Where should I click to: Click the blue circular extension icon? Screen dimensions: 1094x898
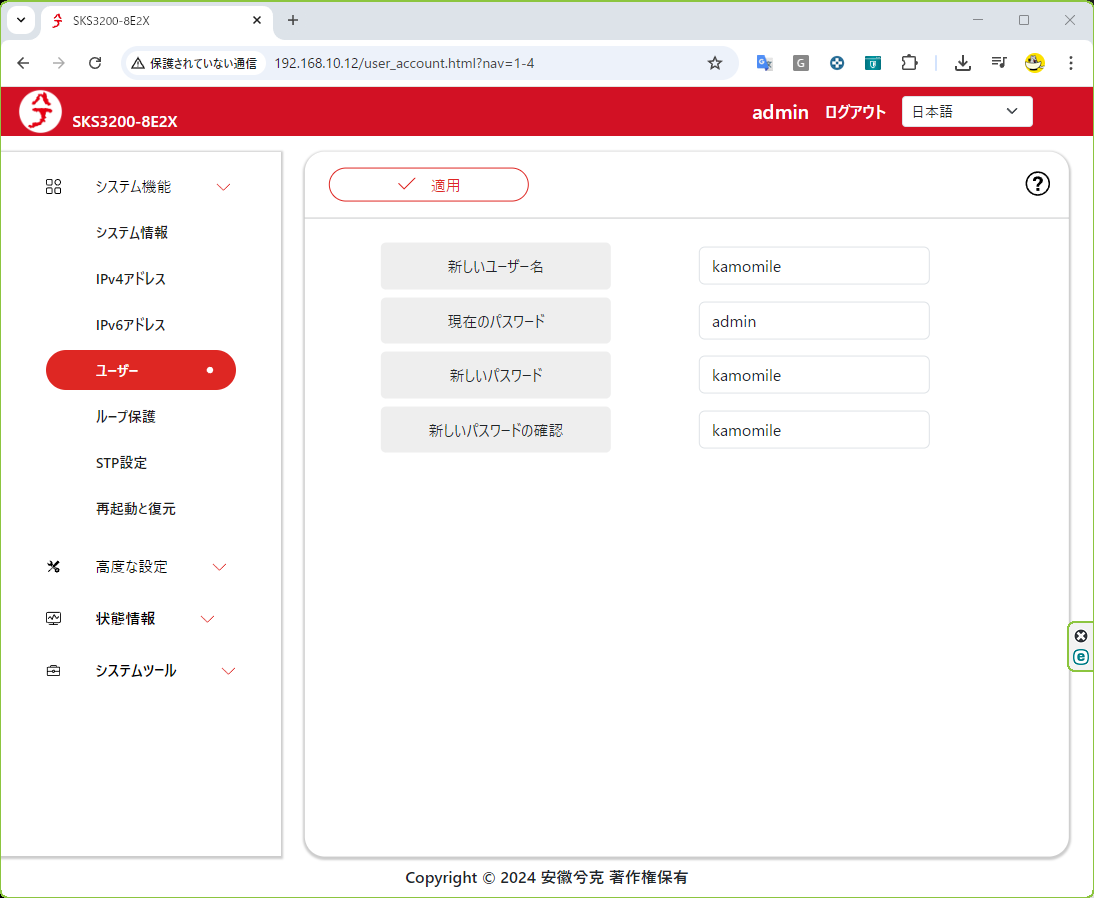click(837, 63)
